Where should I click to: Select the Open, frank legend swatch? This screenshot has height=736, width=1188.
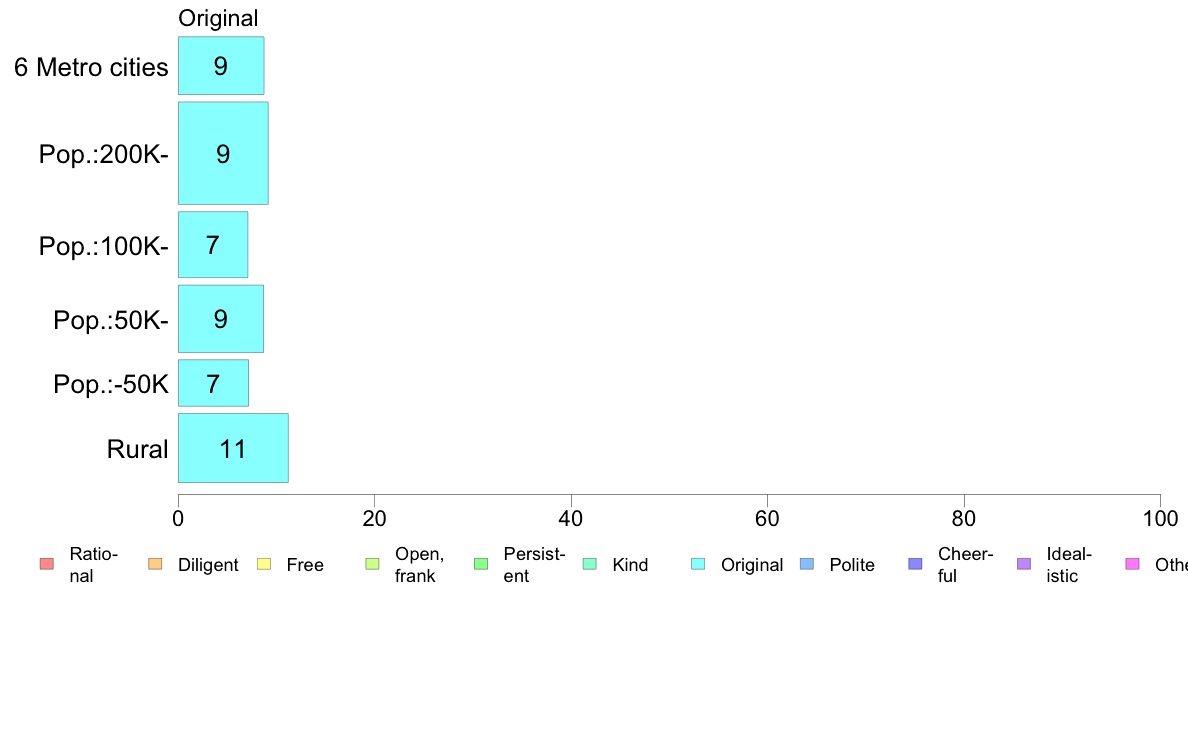[372, 564]
